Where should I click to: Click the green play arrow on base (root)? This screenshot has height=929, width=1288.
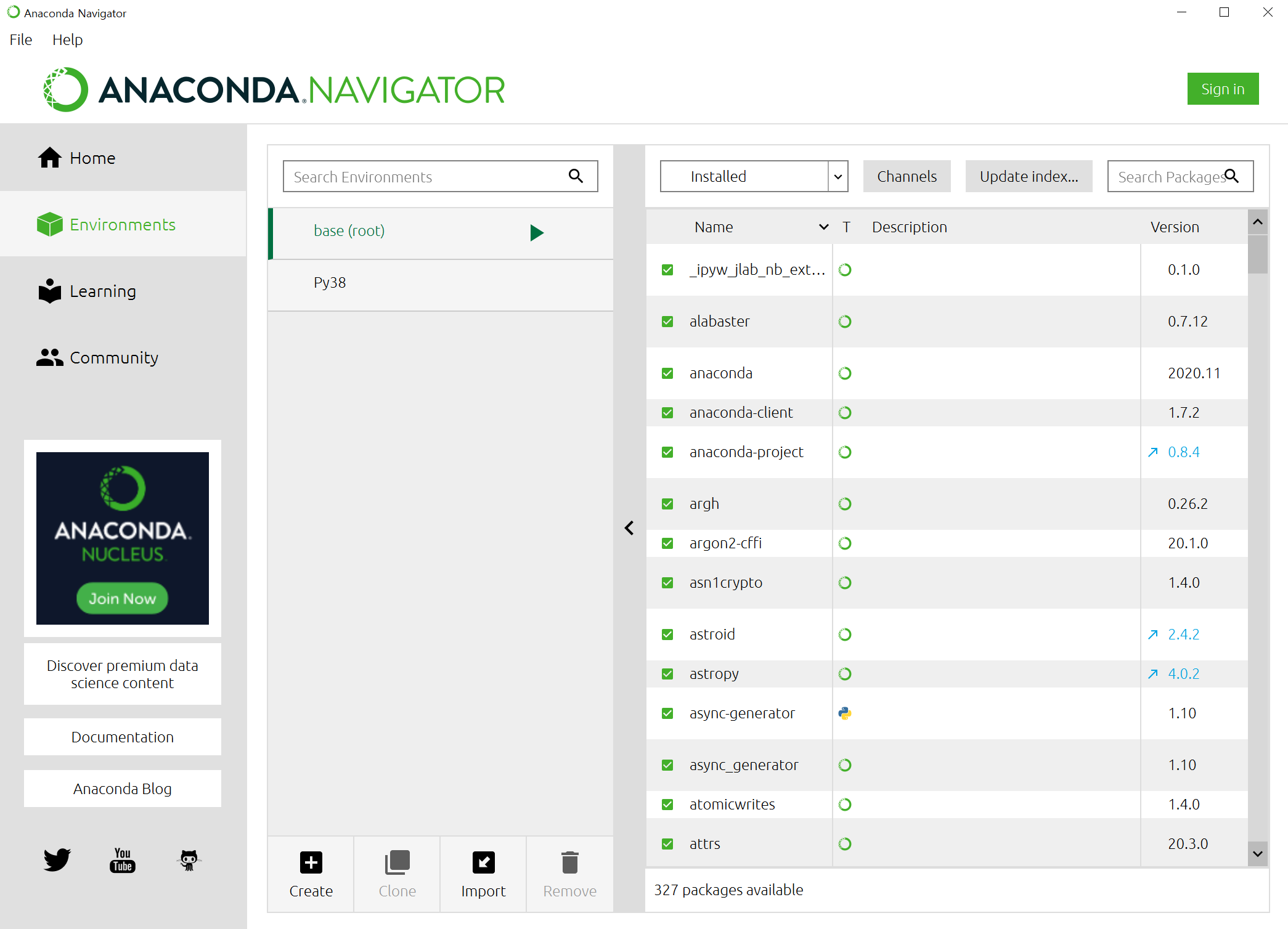537,232
